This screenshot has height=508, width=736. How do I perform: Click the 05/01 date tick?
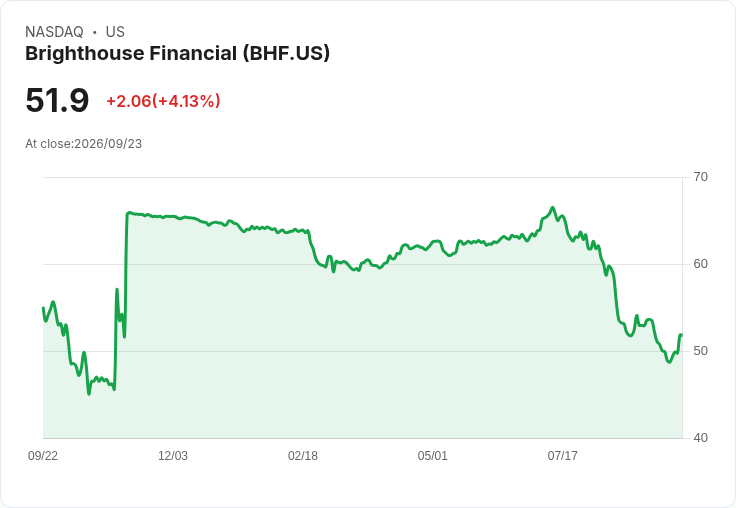[432, 456]
